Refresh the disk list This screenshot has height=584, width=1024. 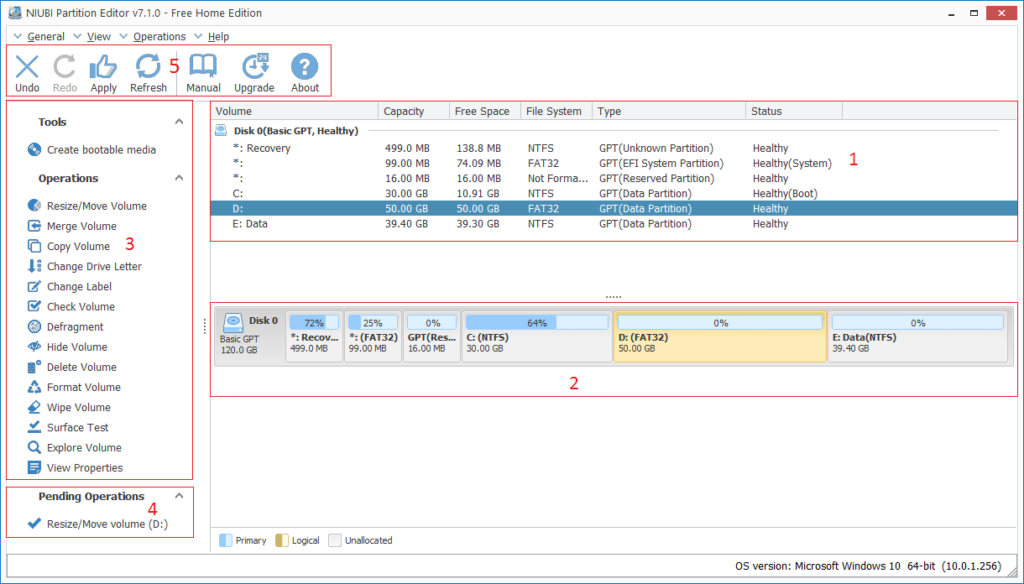pos(148,67)
